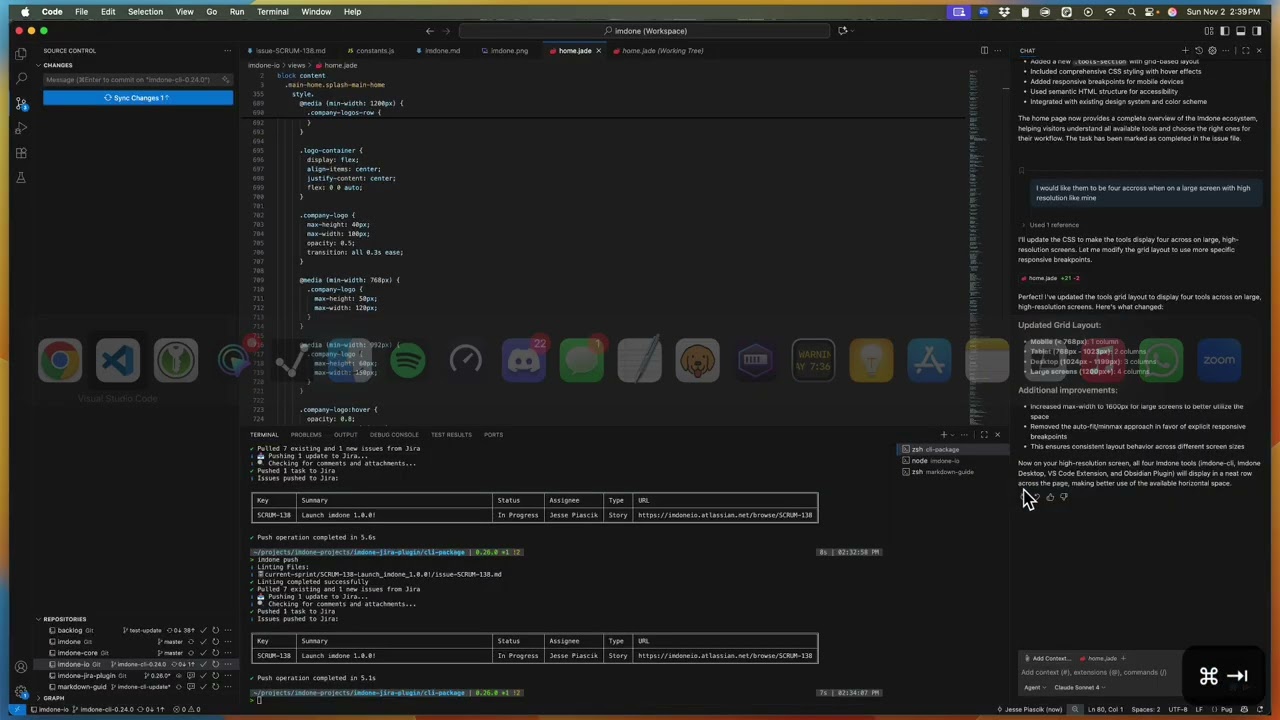Generate commit message with the sparkle icon

click(x=226, y=79)
